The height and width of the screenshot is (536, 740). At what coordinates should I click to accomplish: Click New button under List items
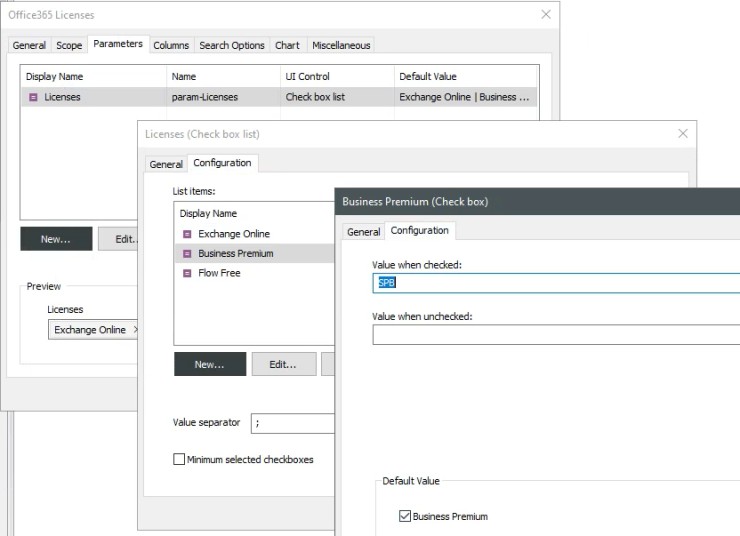pos(210,364)
